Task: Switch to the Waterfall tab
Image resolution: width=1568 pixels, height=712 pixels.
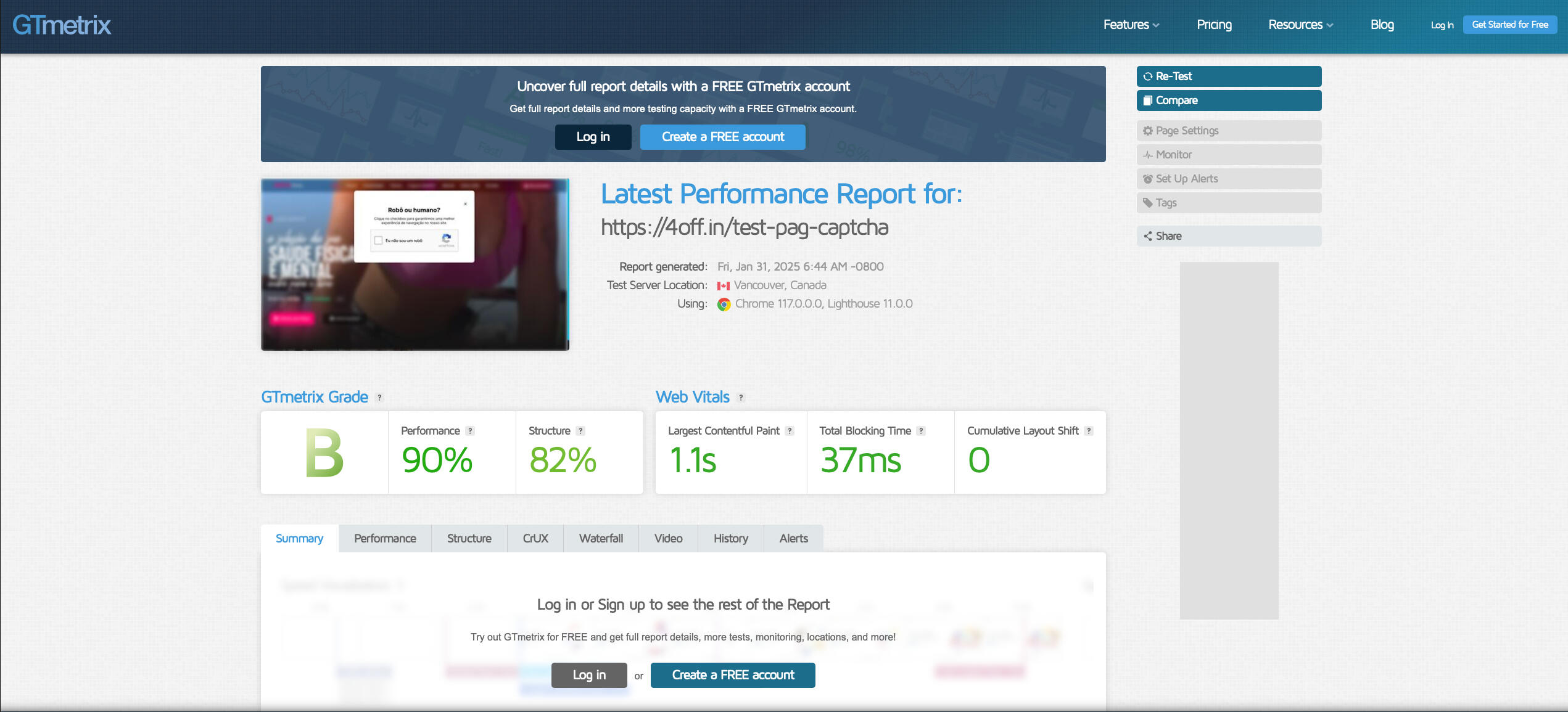Action: tap(600, 538)
